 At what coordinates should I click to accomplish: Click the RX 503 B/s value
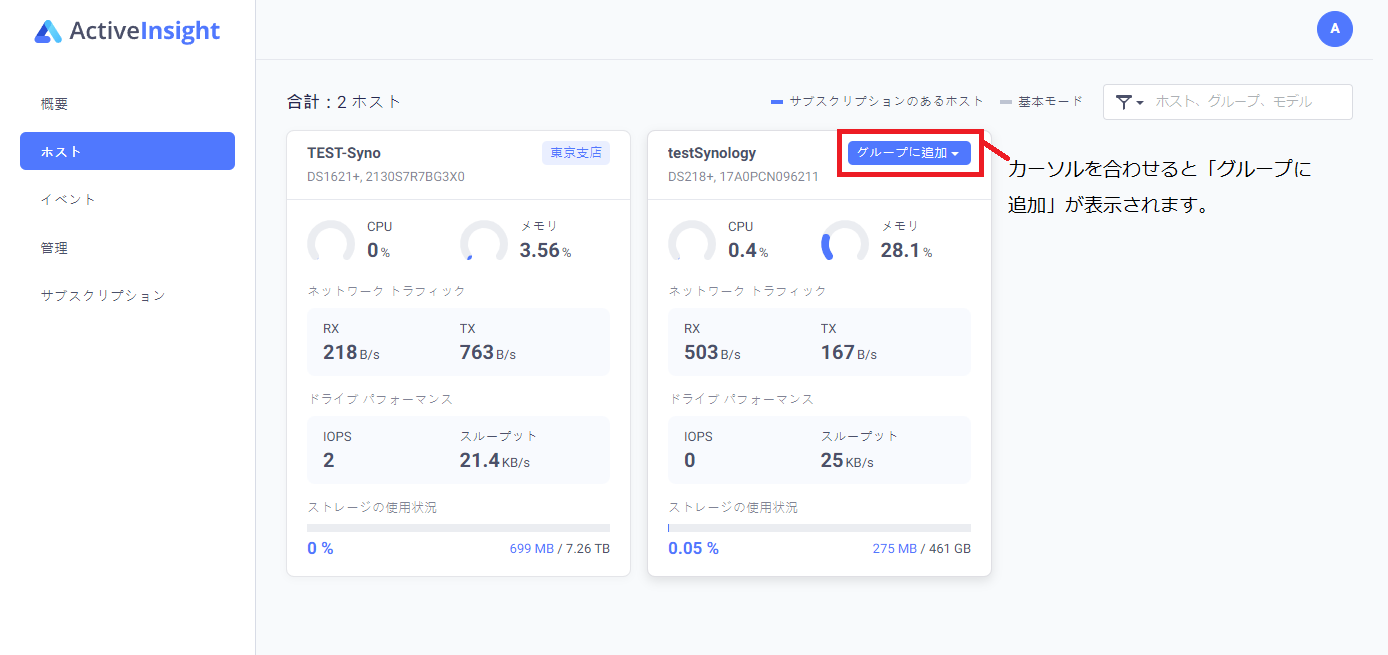click(712, 353)
